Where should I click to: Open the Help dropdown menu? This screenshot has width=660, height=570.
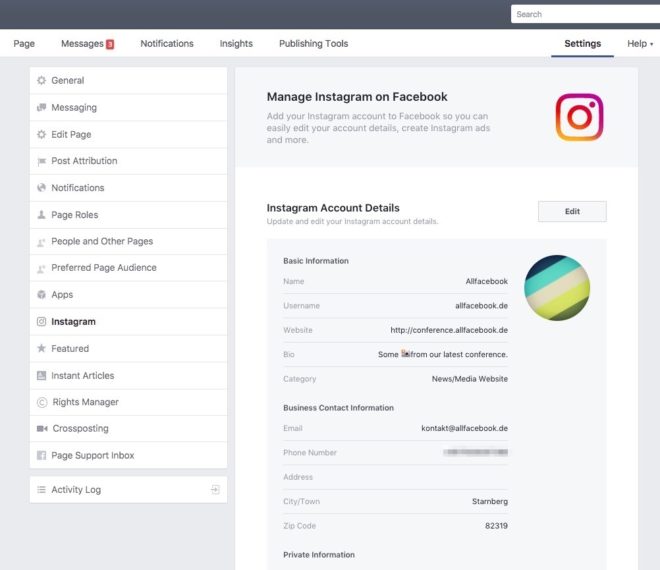point(640,43)
